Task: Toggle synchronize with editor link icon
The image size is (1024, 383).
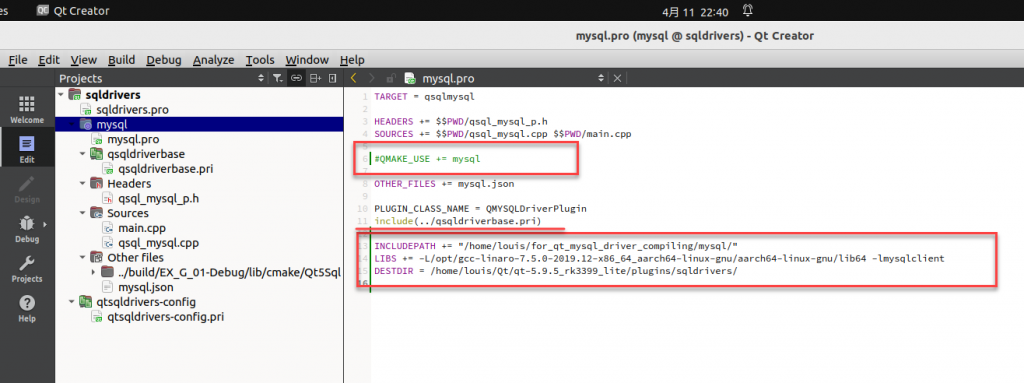Action: [x=296, y=78]
